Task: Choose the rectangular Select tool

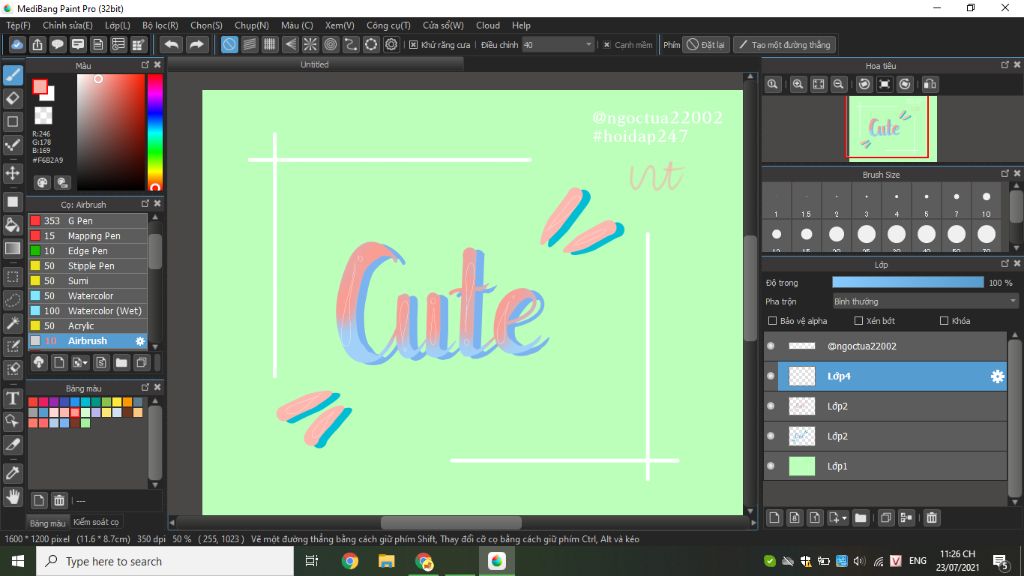Action: click(13, 277)
